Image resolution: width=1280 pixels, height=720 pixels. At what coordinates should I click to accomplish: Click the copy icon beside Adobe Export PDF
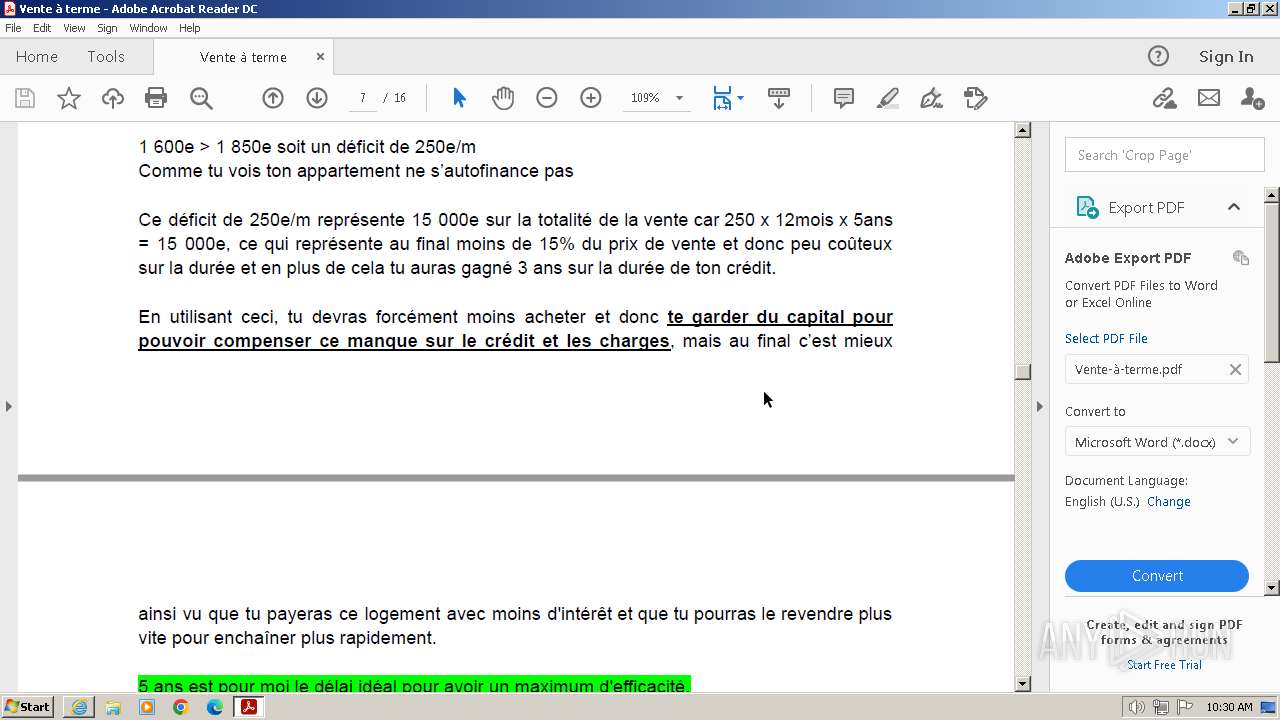point(1241,258)
